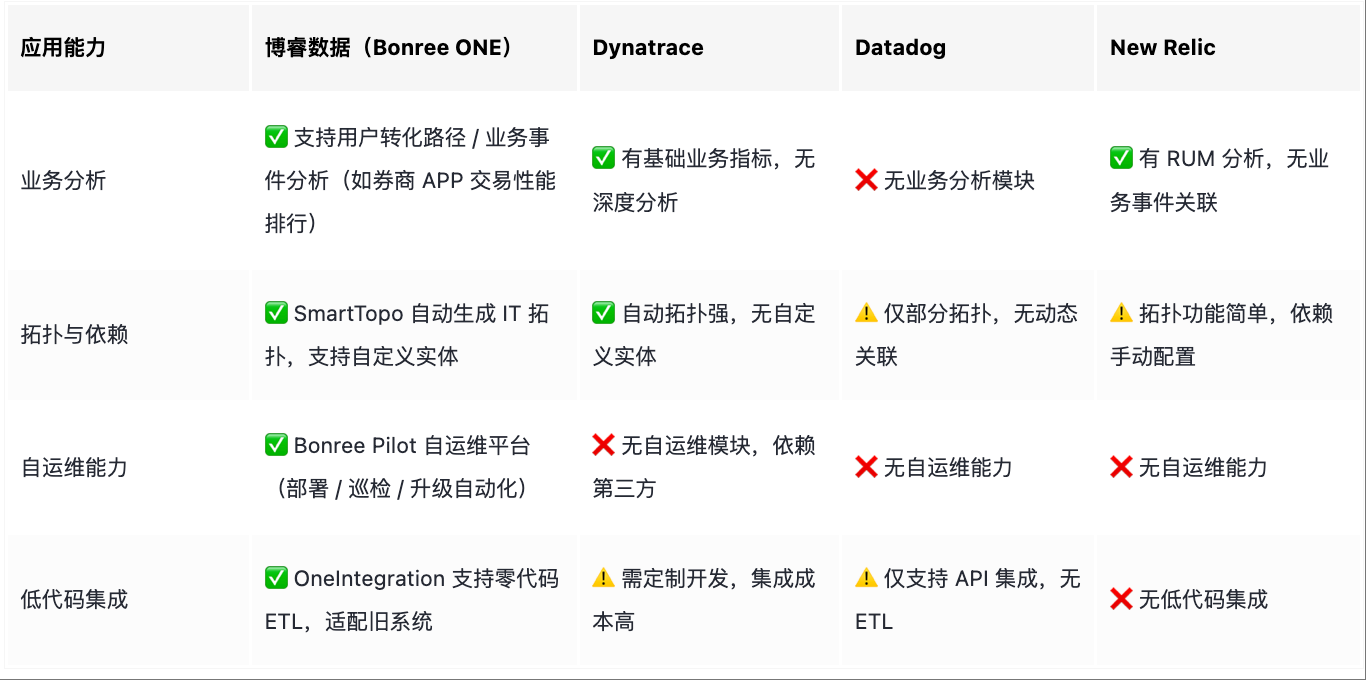The height and width of the screenshot is (680, 1366).
Task: Click the green checkmark beside SmartTopo text
Action: 276,313
